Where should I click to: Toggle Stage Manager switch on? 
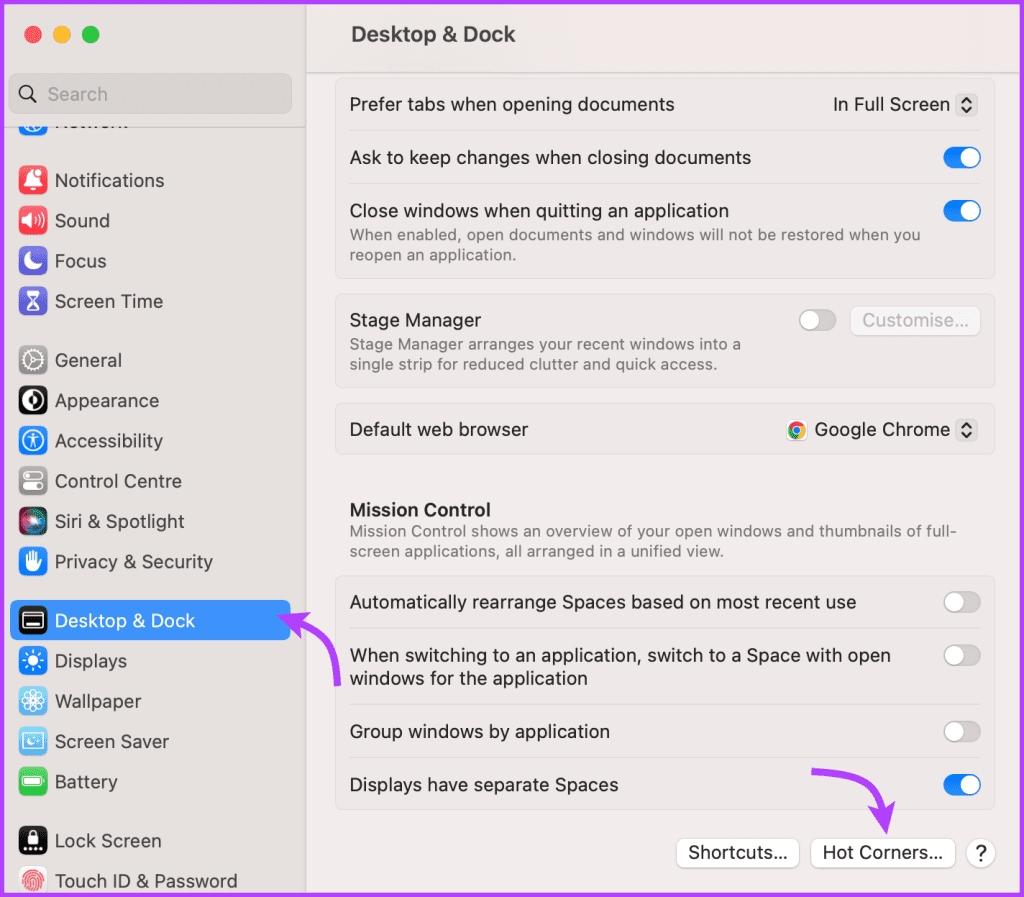tap(817, 321)
